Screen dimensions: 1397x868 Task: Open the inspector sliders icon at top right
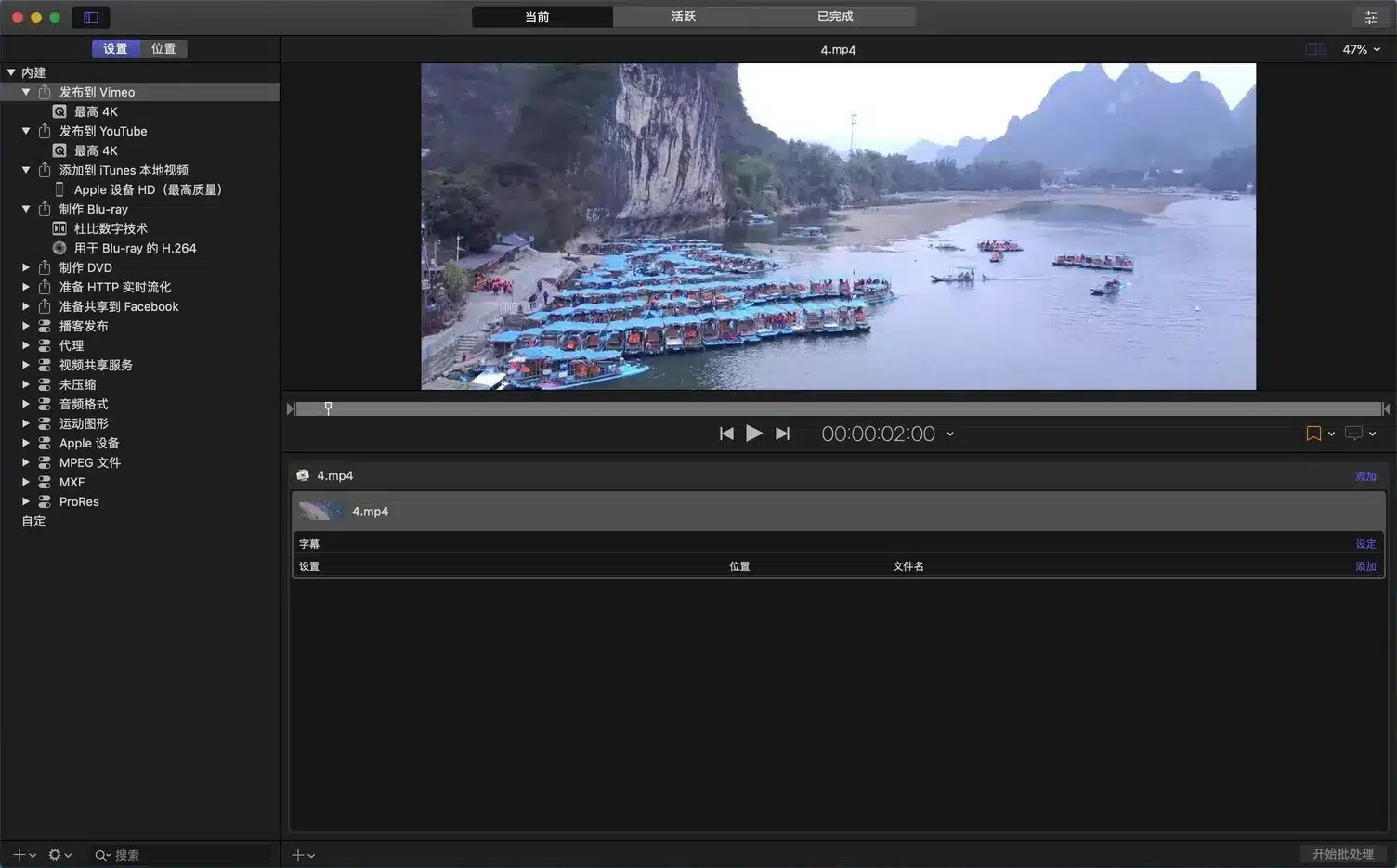[1370, 18]
